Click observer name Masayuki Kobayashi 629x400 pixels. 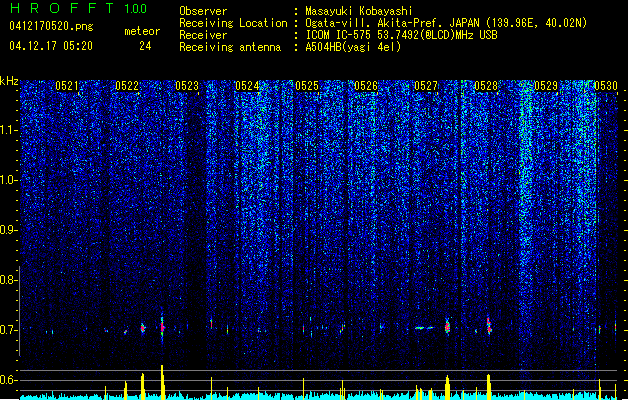359,11
